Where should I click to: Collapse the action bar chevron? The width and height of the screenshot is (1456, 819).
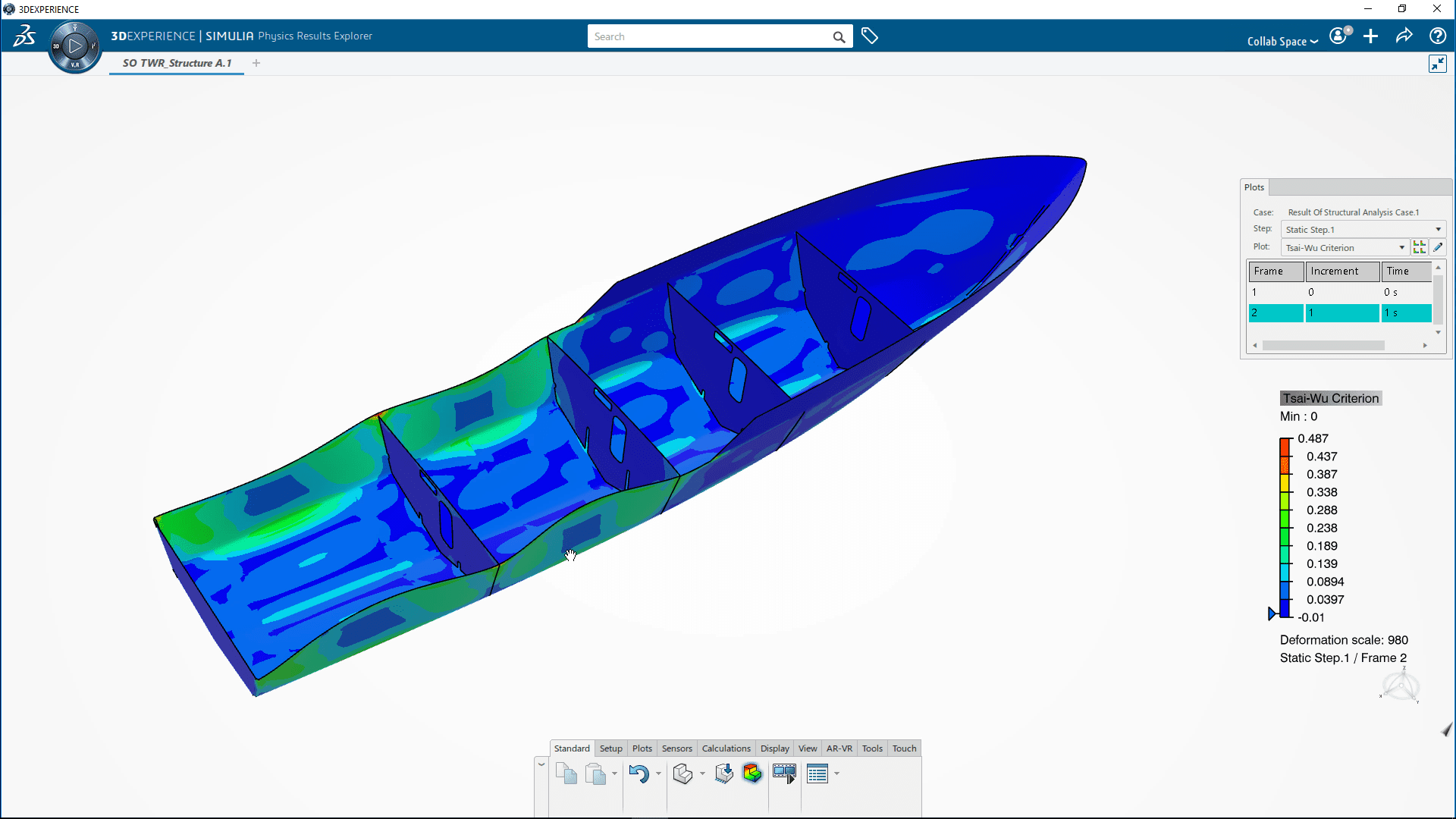(541, 764)
